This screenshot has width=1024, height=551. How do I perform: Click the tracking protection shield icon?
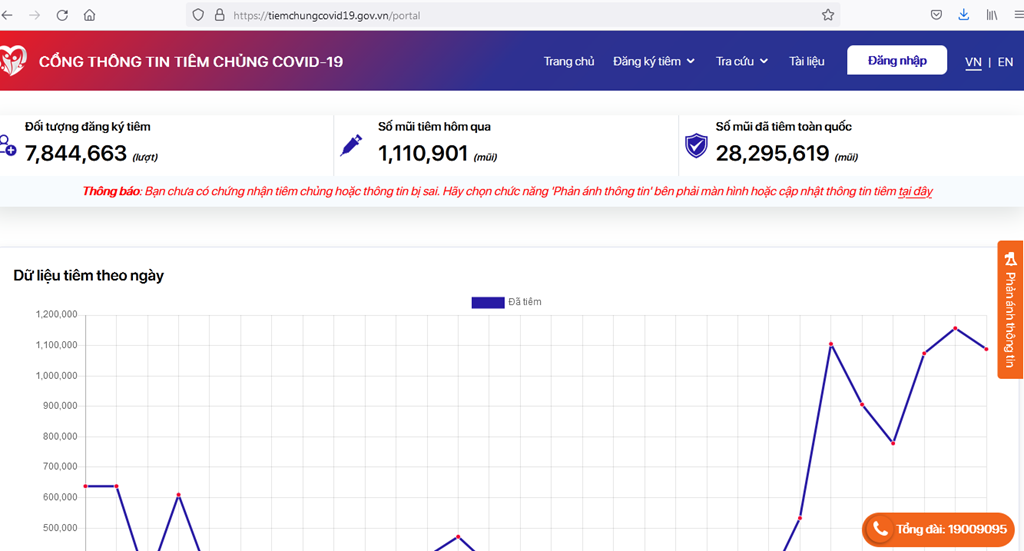[x=198, y=15]
